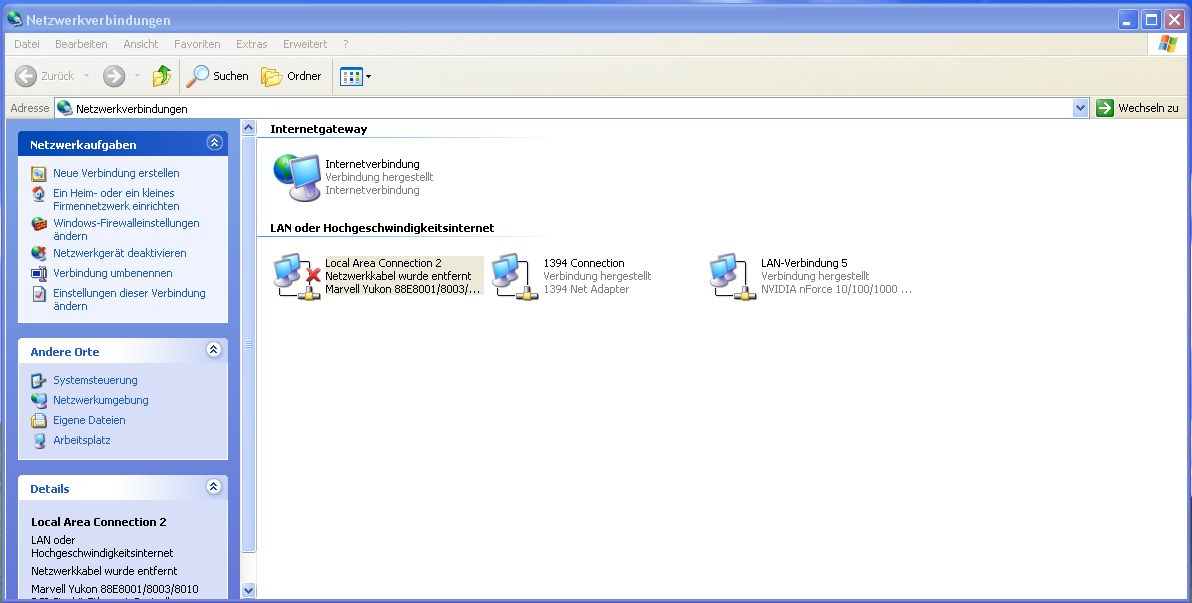Minimize the Netzwerkverbindungen window
The image size is (1192, 603).
(1128, 20)
